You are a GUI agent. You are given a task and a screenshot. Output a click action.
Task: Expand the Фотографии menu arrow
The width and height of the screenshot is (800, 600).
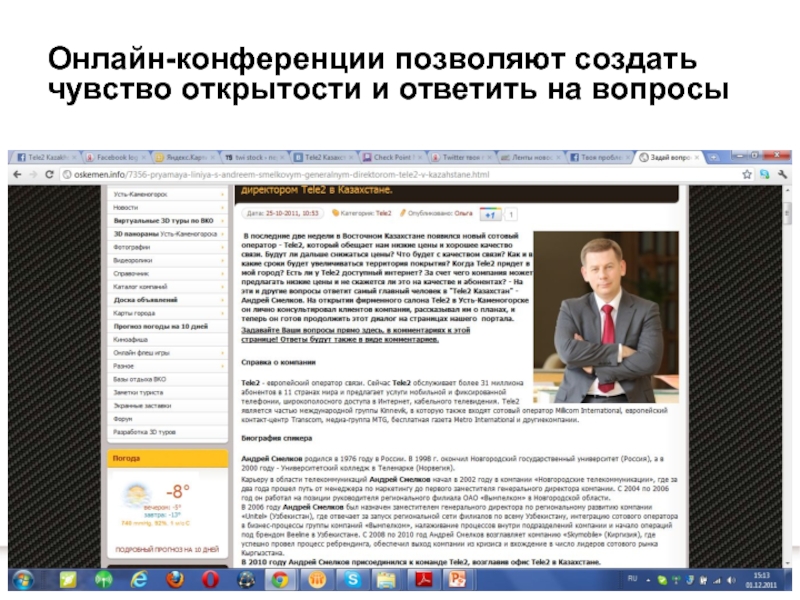(222, 247)
